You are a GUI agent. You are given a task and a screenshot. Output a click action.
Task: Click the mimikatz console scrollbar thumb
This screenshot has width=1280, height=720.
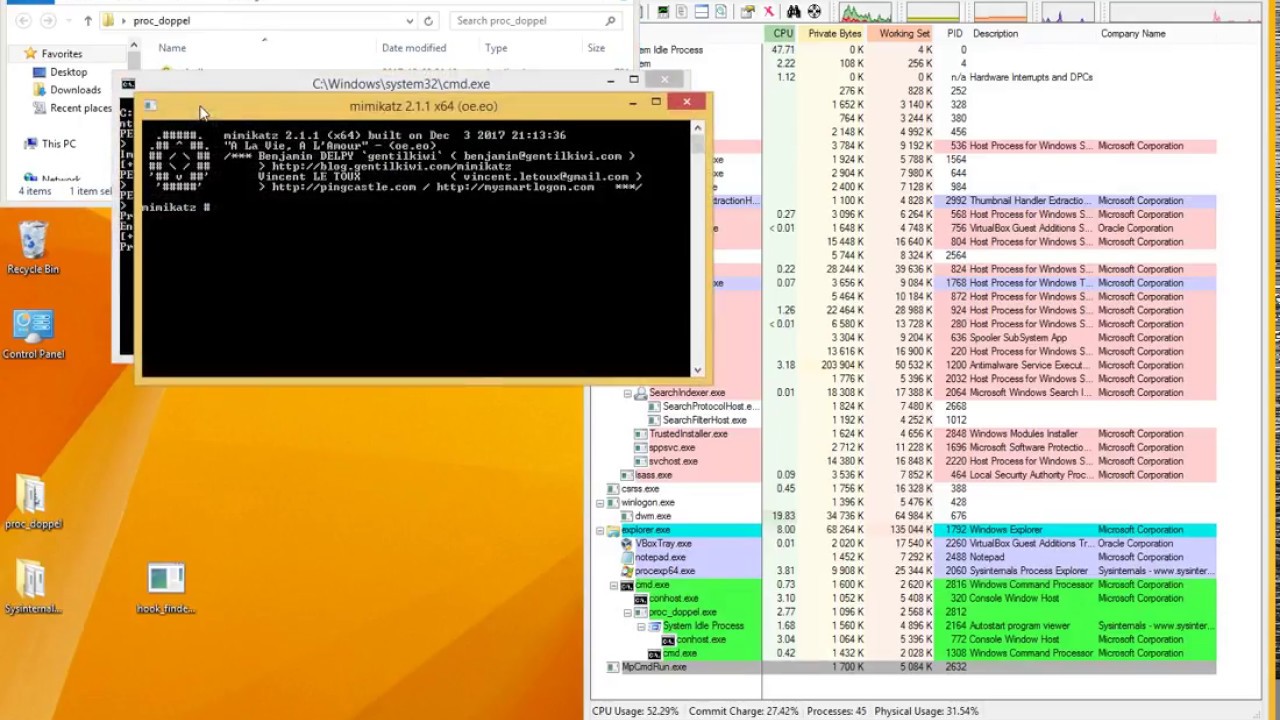click(697, 144)
